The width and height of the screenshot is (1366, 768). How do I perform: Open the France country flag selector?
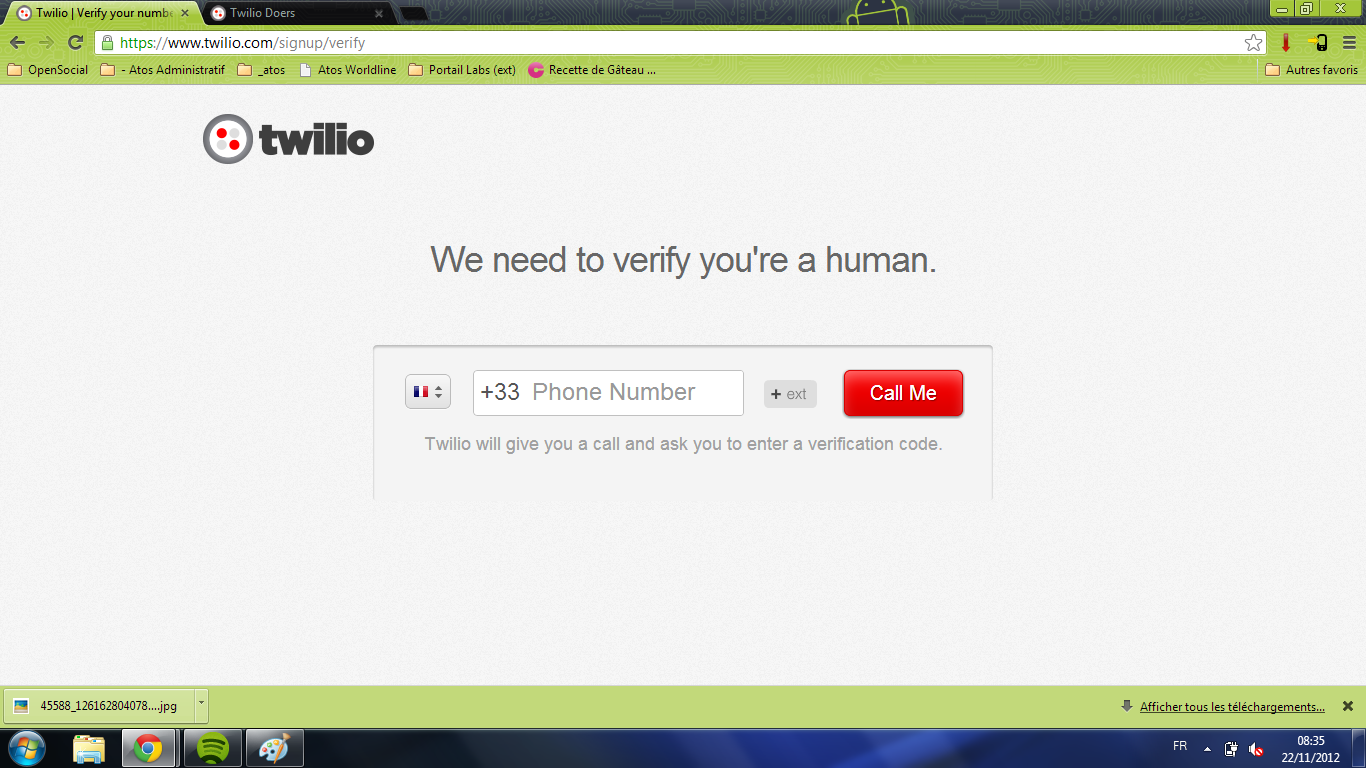pyautogui.click(x=428, y=392)
